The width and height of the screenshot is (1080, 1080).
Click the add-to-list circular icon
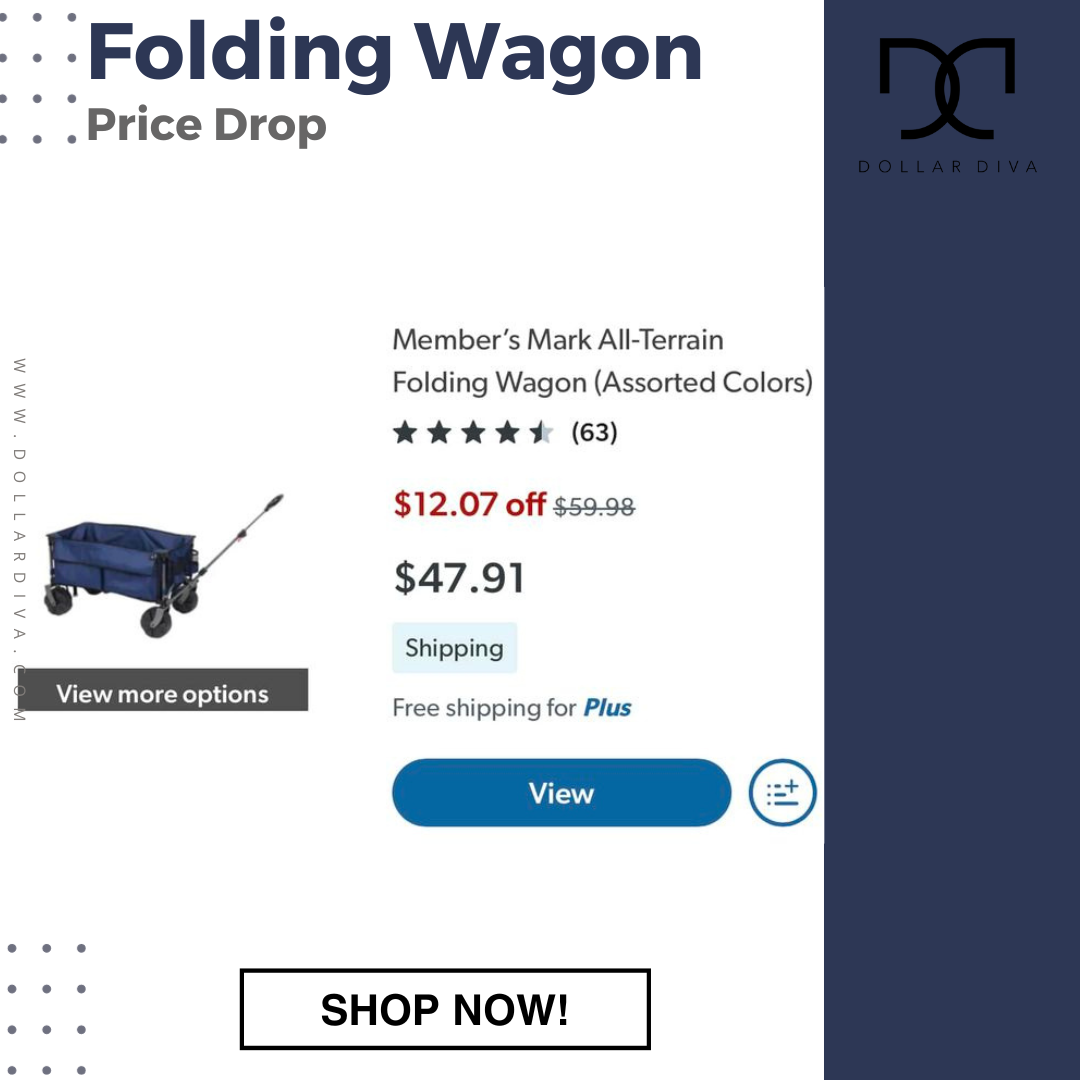pyautogui.click(x=782, y=793)
